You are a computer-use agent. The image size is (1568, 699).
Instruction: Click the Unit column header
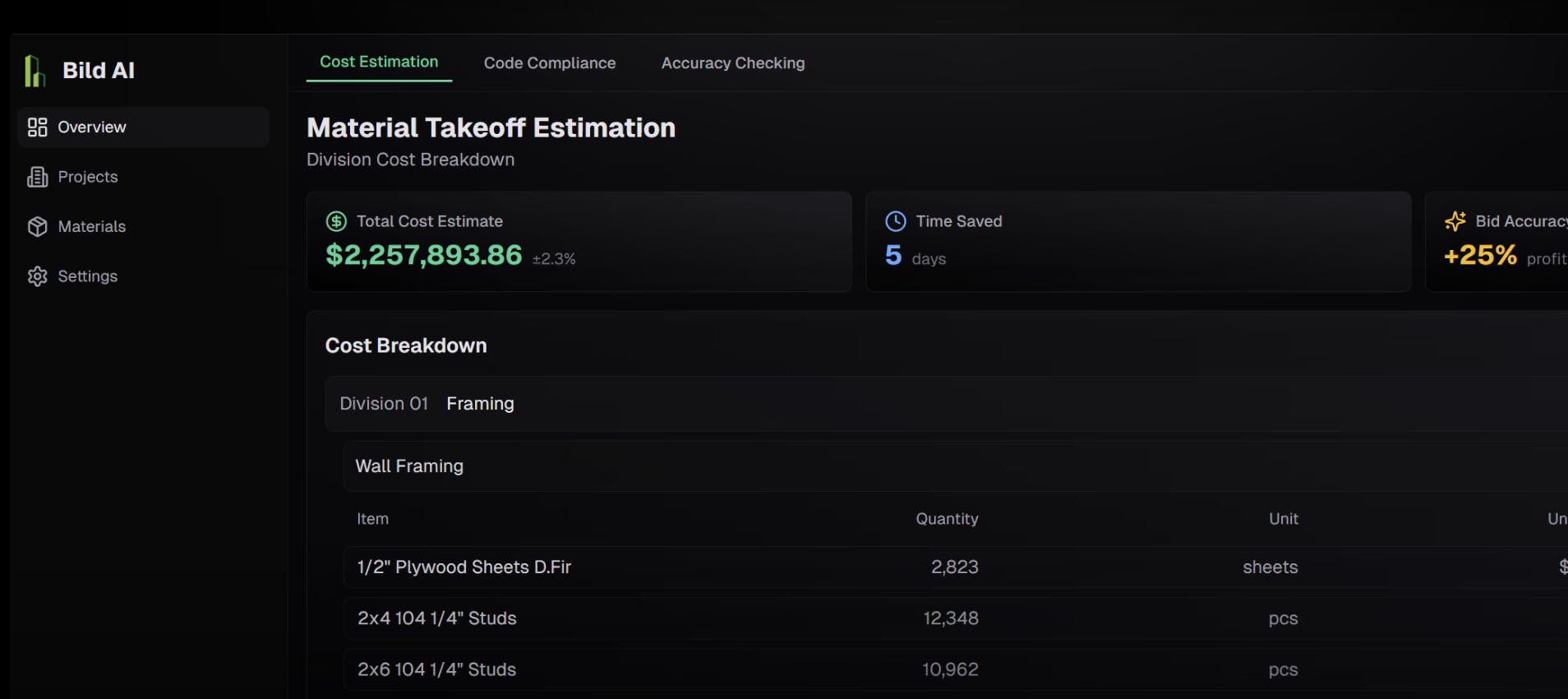[1283, 519]
